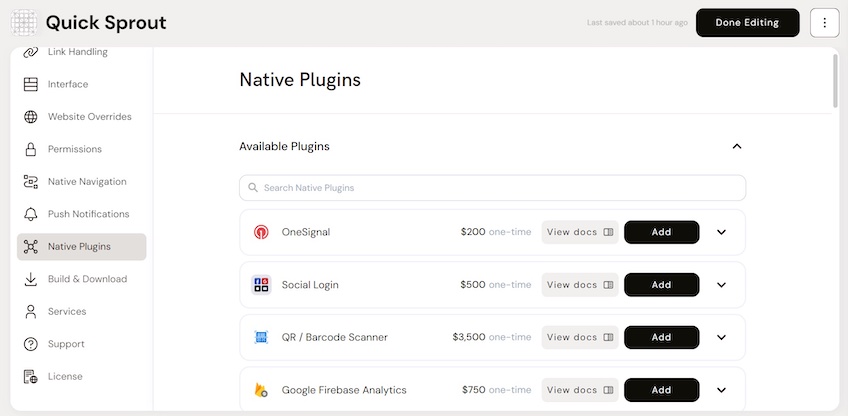View docs for OneSignal
Image resolution: width=848 pixels, height=416 pixels.
point(580,232)
